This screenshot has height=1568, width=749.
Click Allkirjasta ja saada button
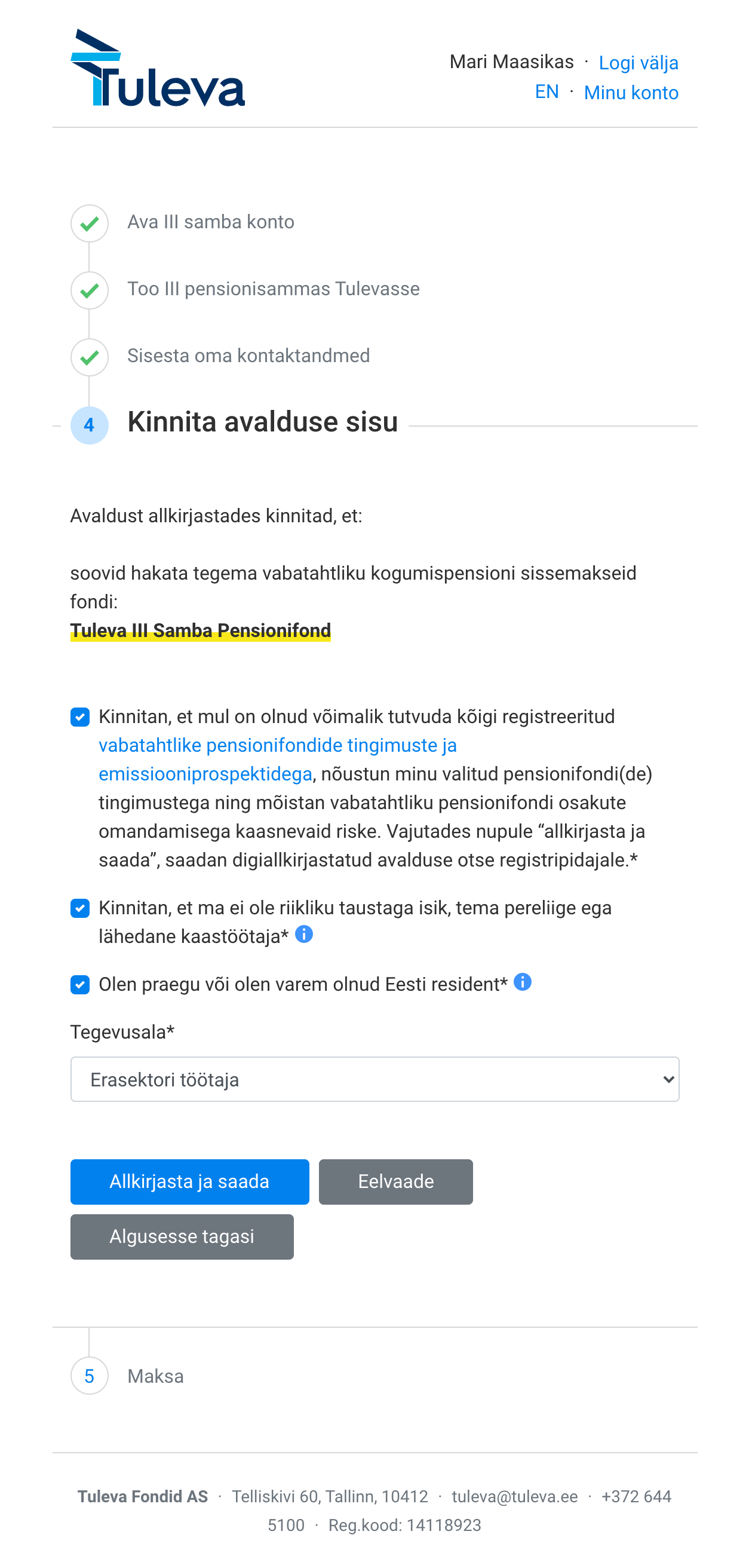pos(190,1181)
